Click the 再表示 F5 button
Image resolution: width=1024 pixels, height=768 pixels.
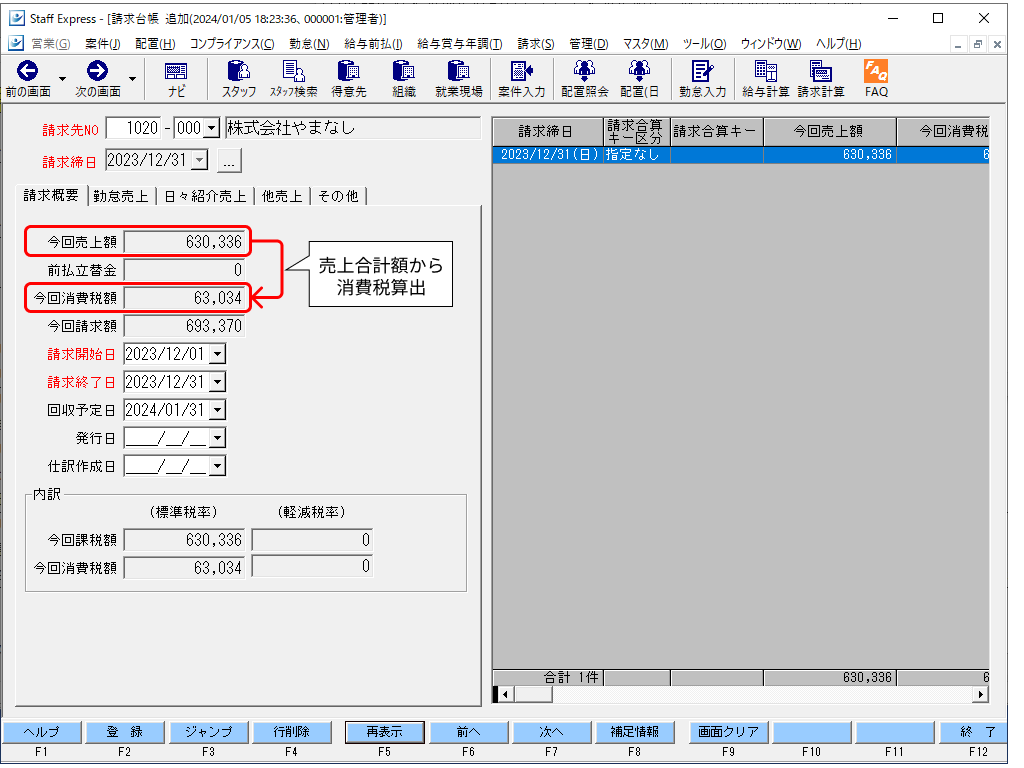tap(385, 732)
